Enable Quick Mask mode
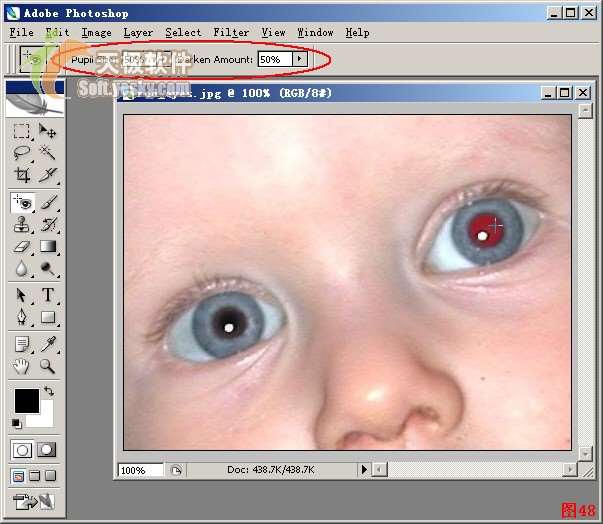603x524 pixels. click(x=47, y=449)
